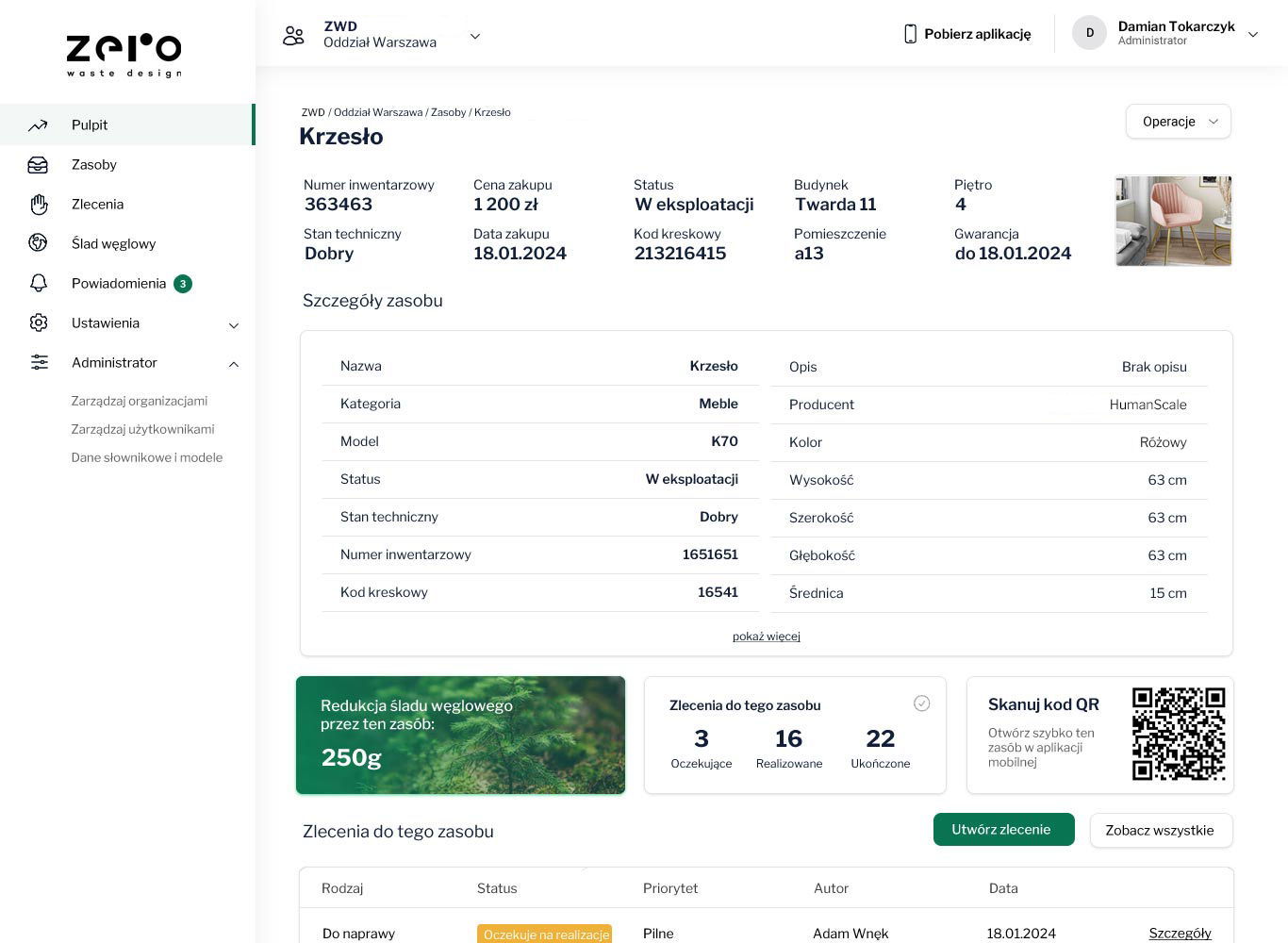Image resolution: width=1288 pixels, height=943 pixels.
Task: Click the 3 Oczekujące counter
Action: pos(702,749)
